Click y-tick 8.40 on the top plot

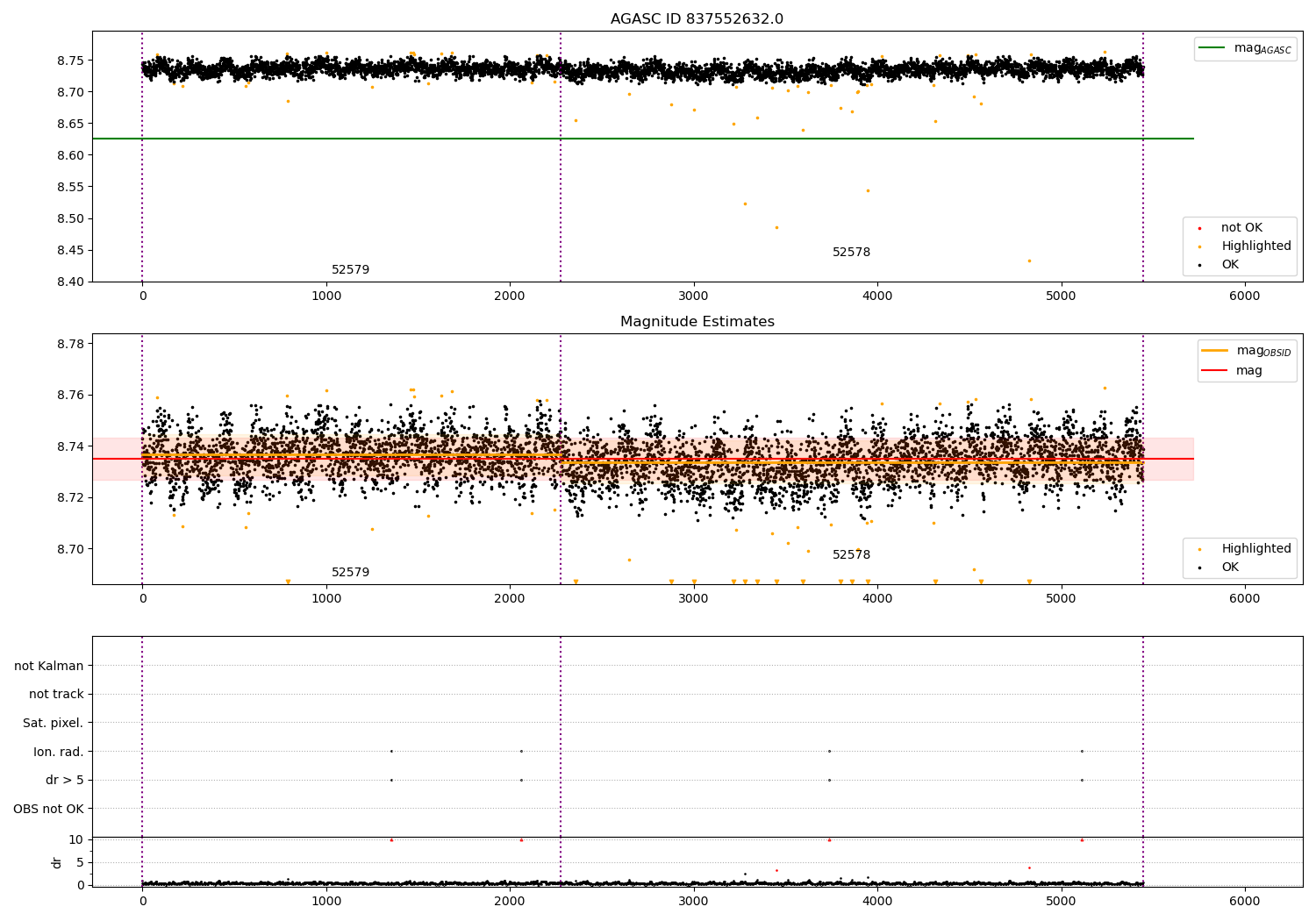coord(70,282)
